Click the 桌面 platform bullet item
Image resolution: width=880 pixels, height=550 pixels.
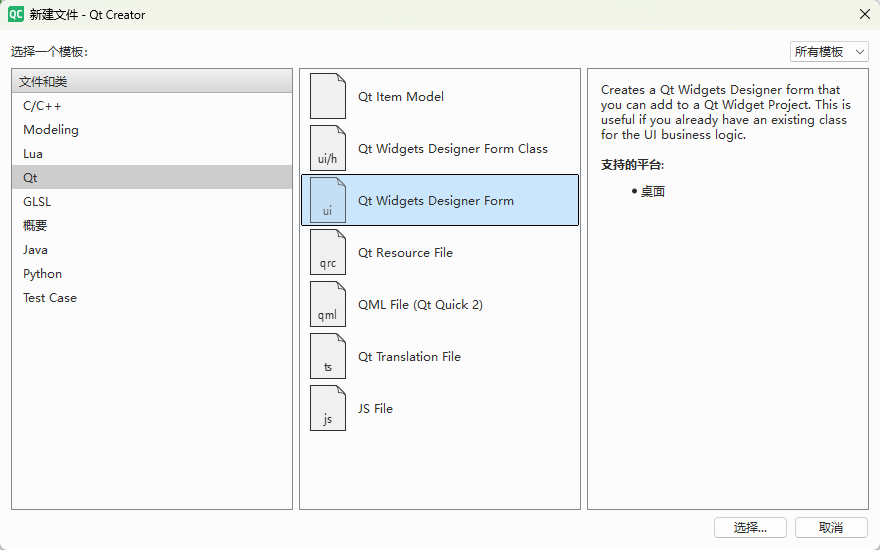(652, 191)
